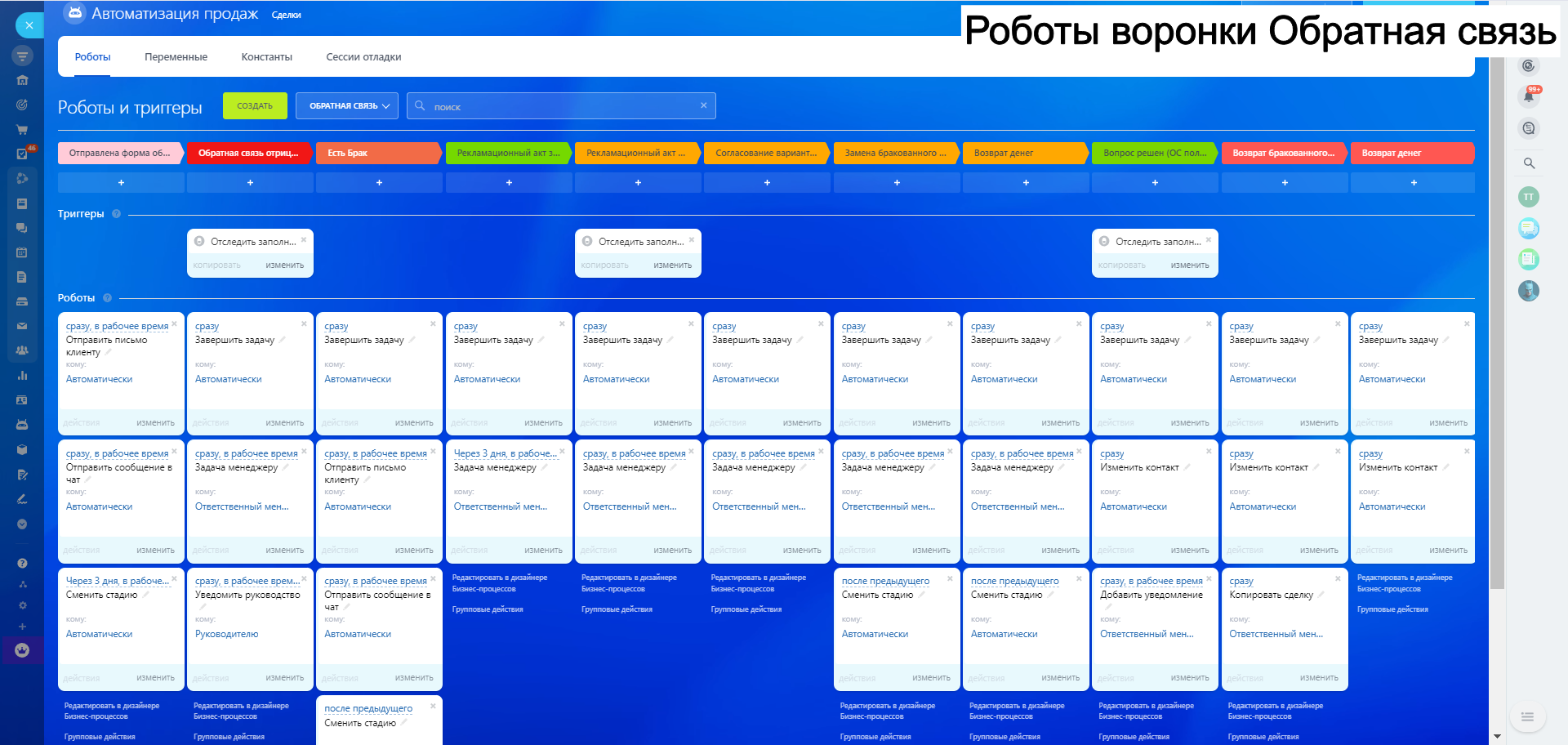
Task: Add a robot under Есть Брак stage
Action: (x=379, y=183)
